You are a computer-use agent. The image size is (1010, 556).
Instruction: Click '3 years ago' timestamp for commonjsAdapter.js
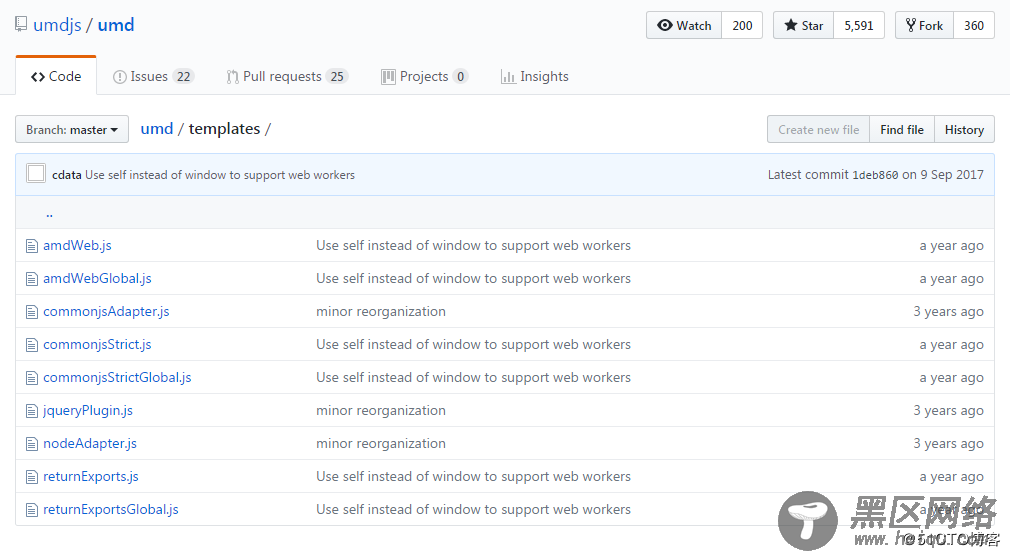(948, 312)
